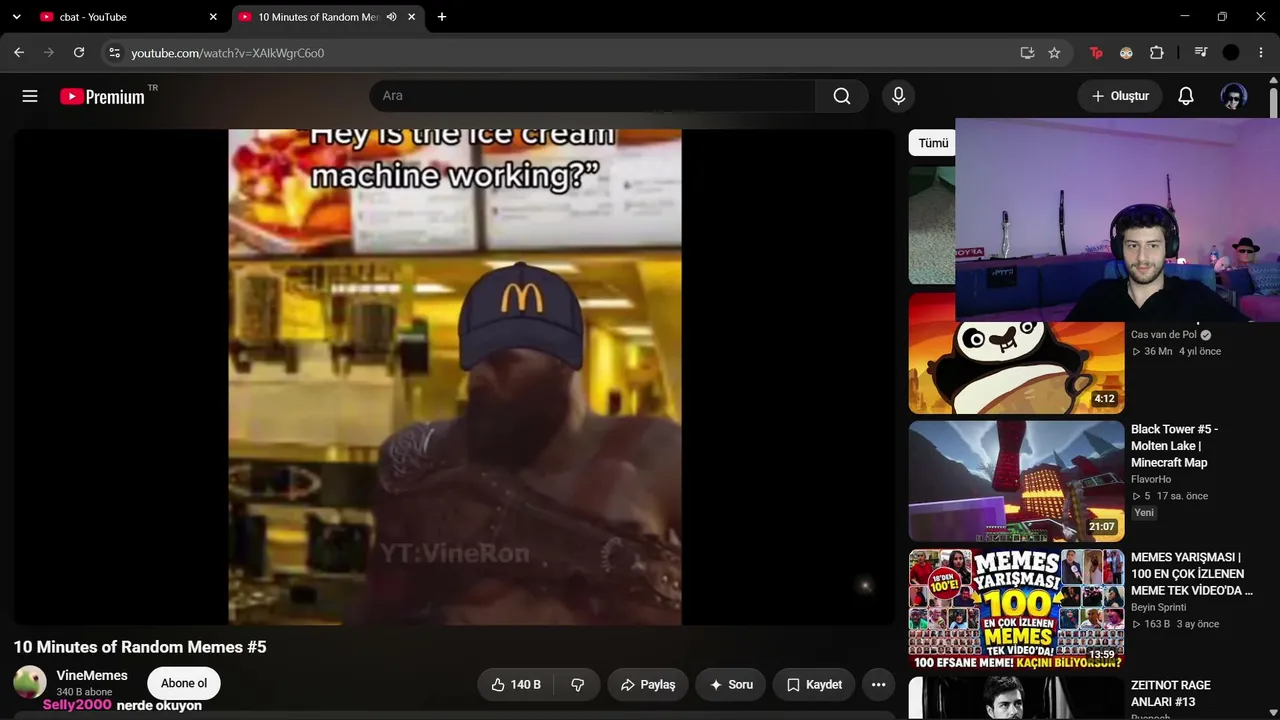Screen dimensions: 1280x720
Task: Reload the current page
Action: (x=79, y=53)
